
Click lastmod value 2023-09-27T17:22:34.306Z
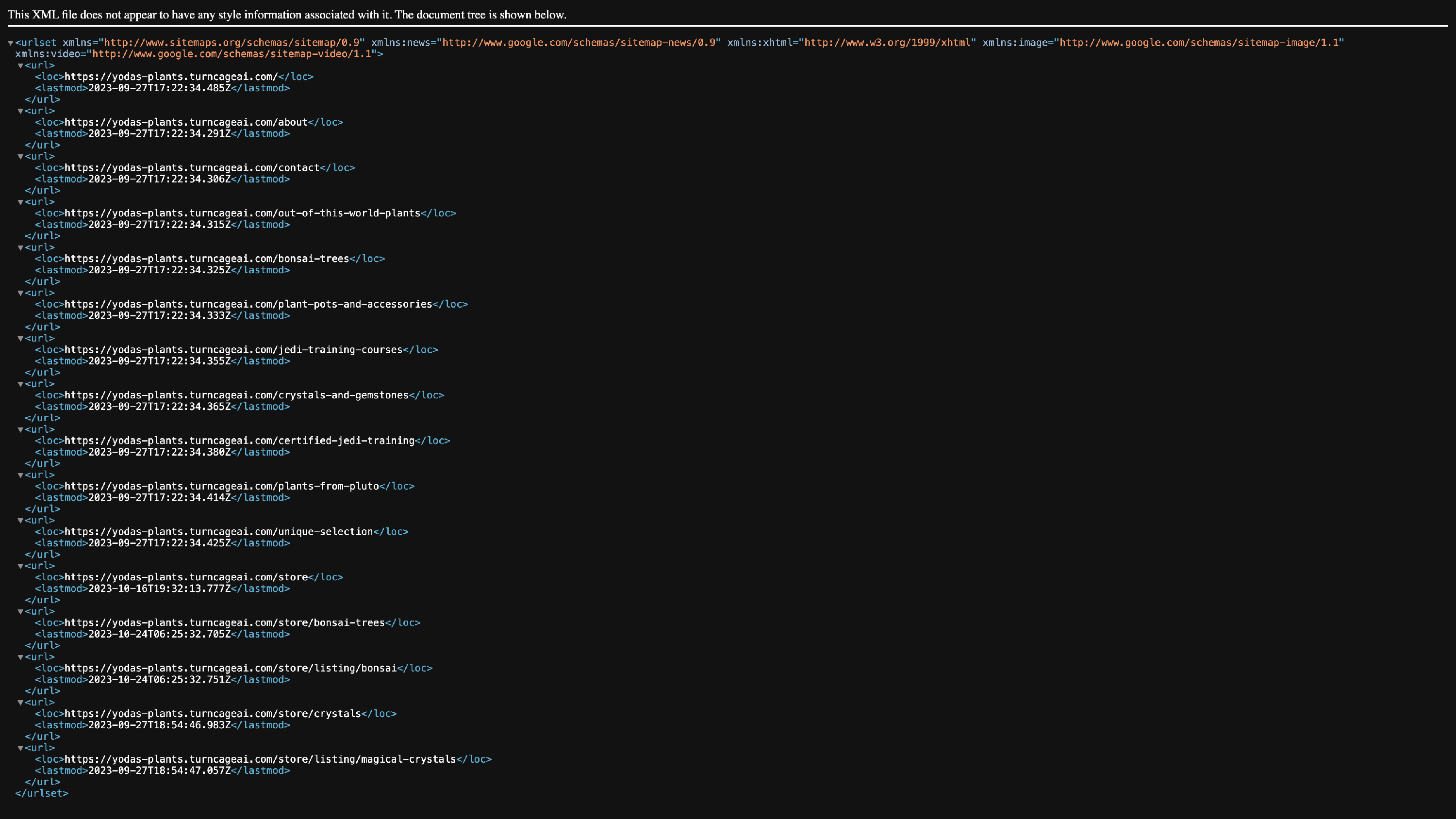coord(159,179)
